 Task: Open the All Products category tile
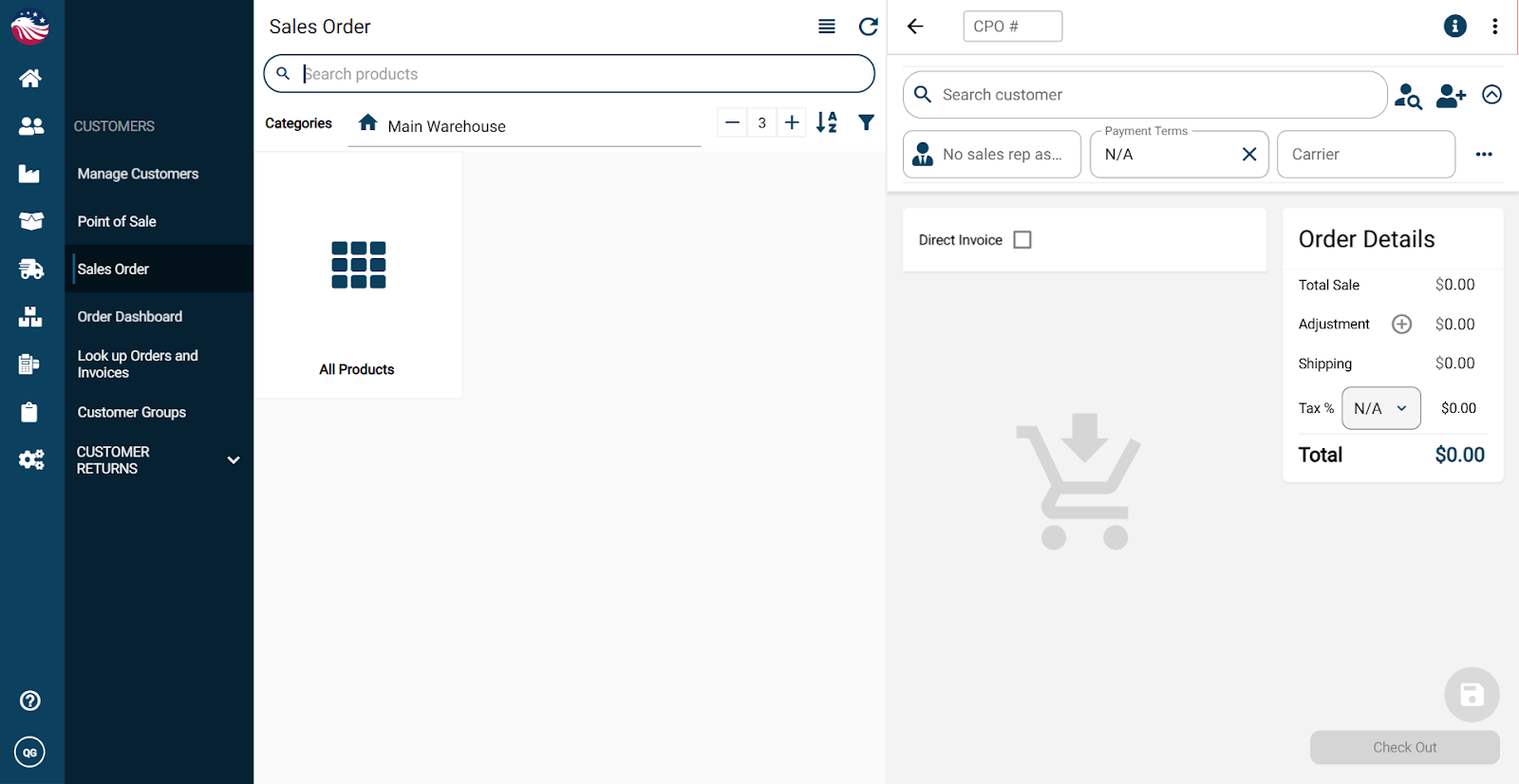(x=358, y=275)
